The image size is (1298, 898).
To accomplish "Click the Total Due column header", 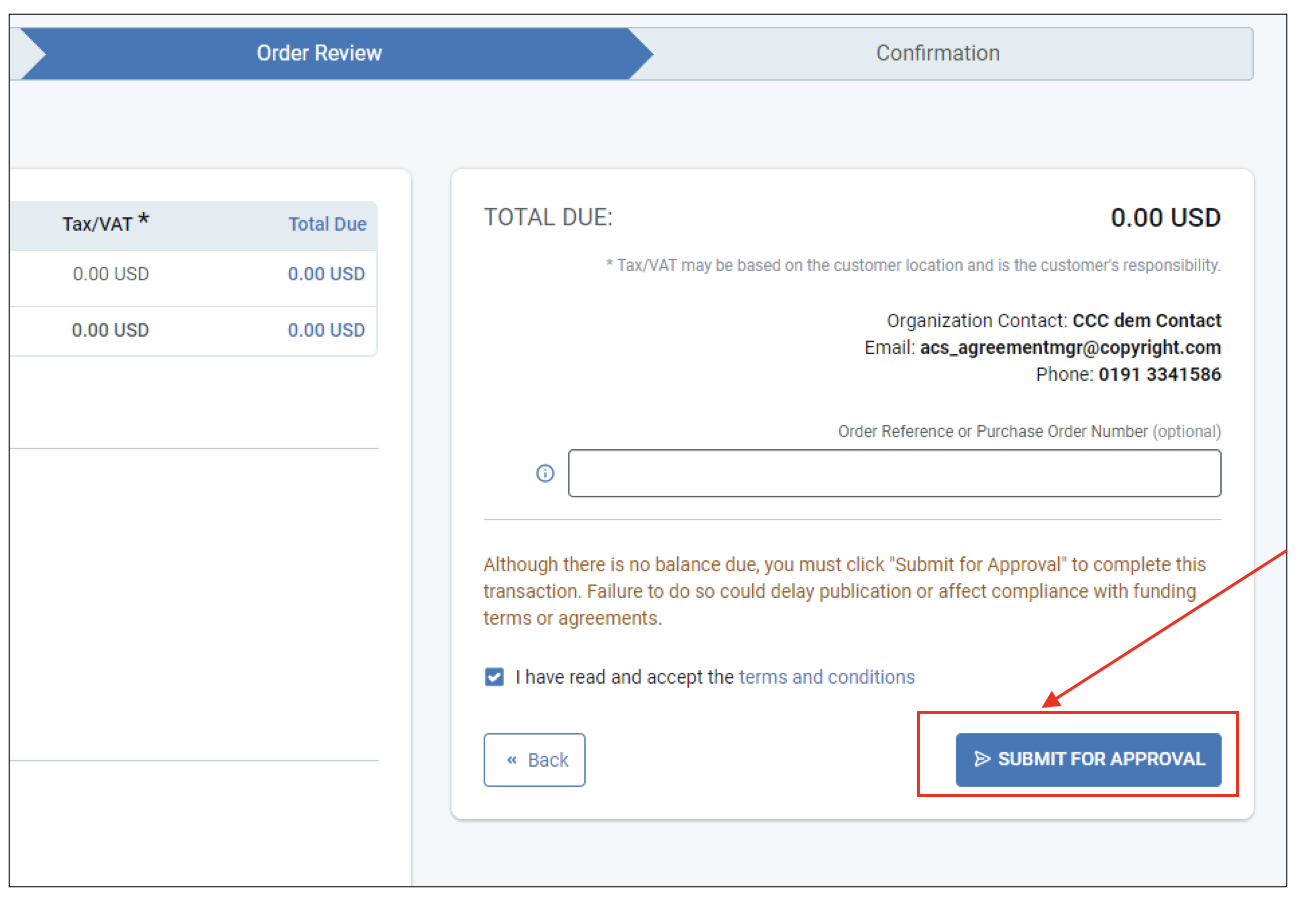I will [327, 224].
